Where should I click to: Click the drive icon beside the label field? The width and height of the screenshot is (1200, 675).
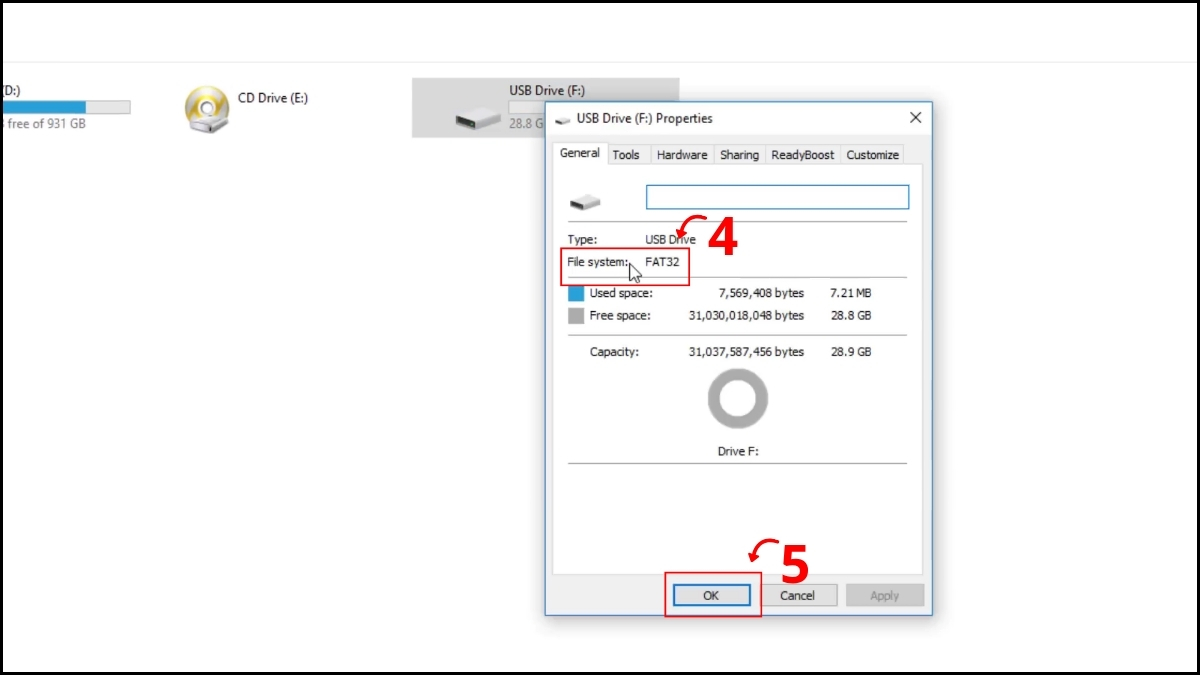(x=585, y=203)
